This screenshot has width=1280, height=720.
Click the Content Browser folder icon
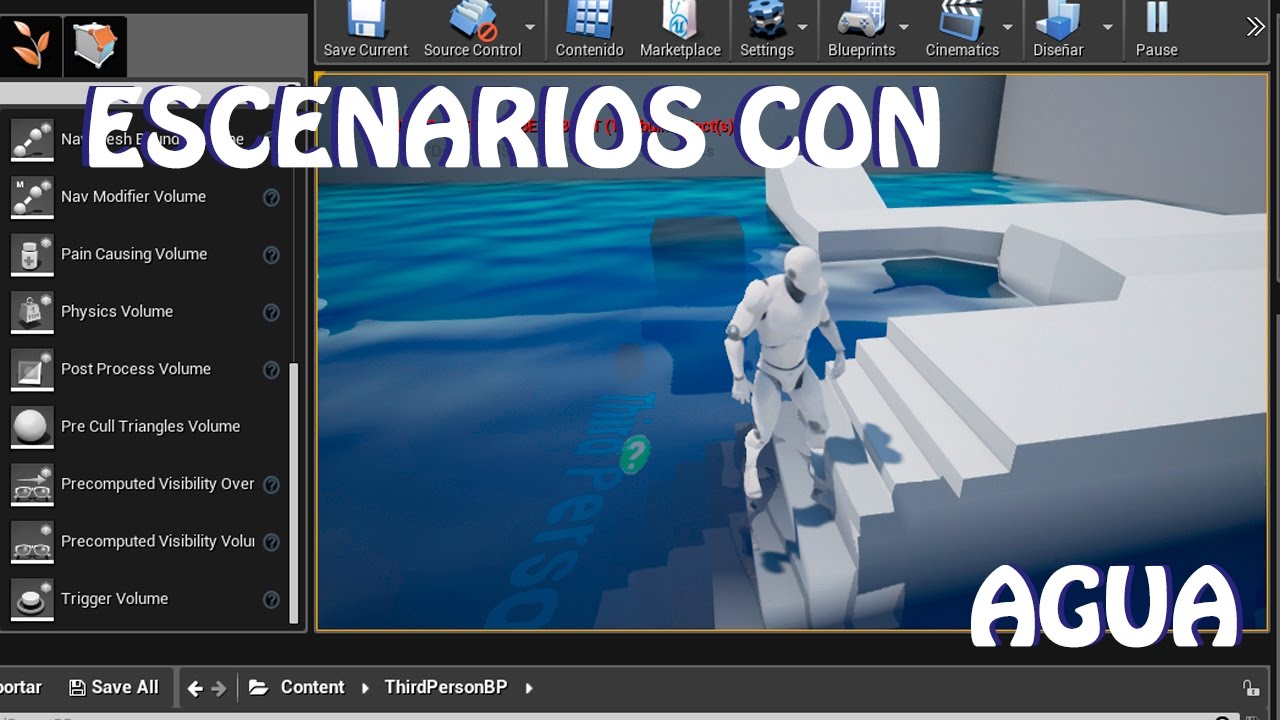pos(259,687)
